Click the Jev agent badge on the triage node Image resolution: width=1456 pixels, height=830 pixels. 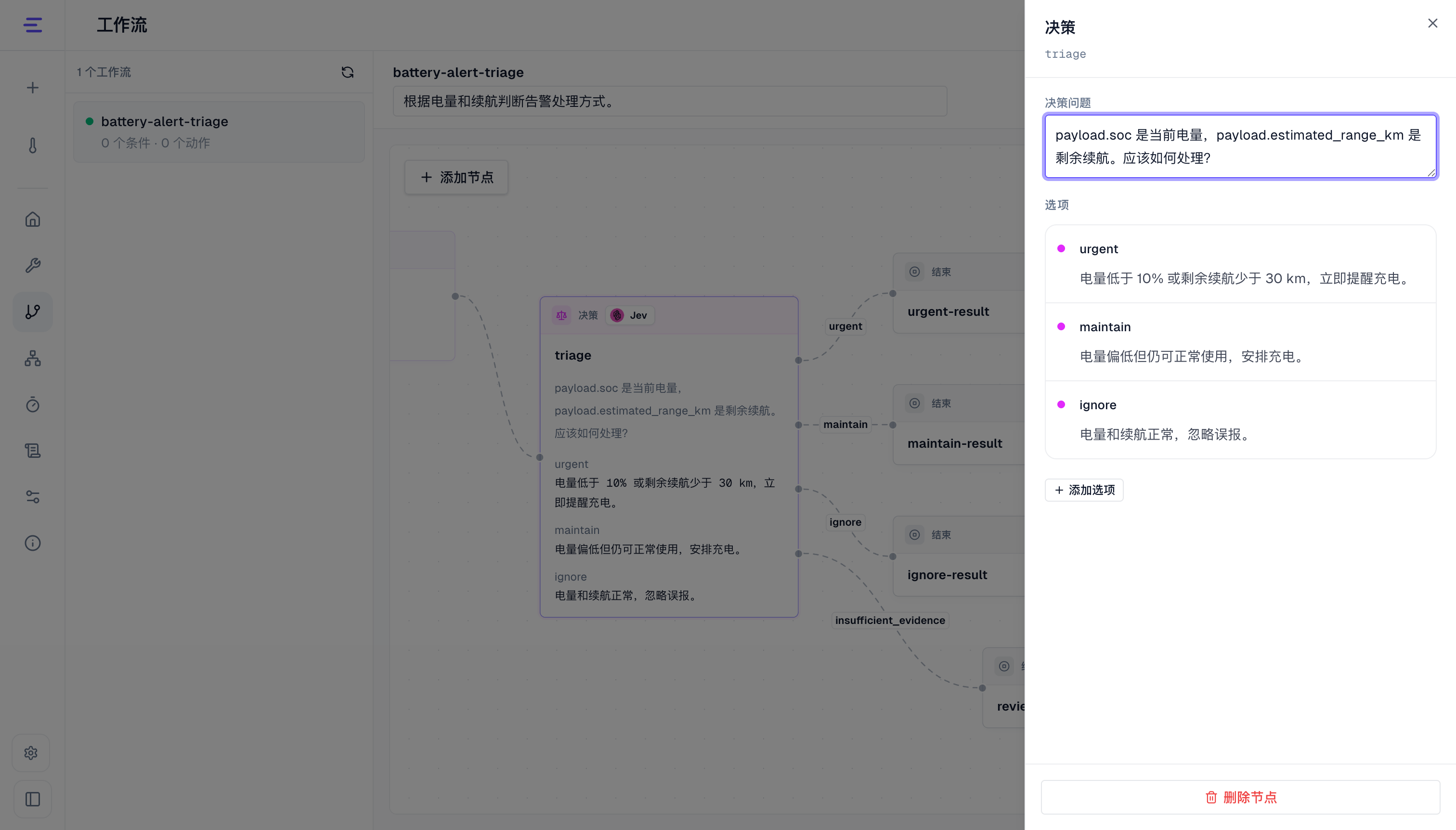coord(629,315)
